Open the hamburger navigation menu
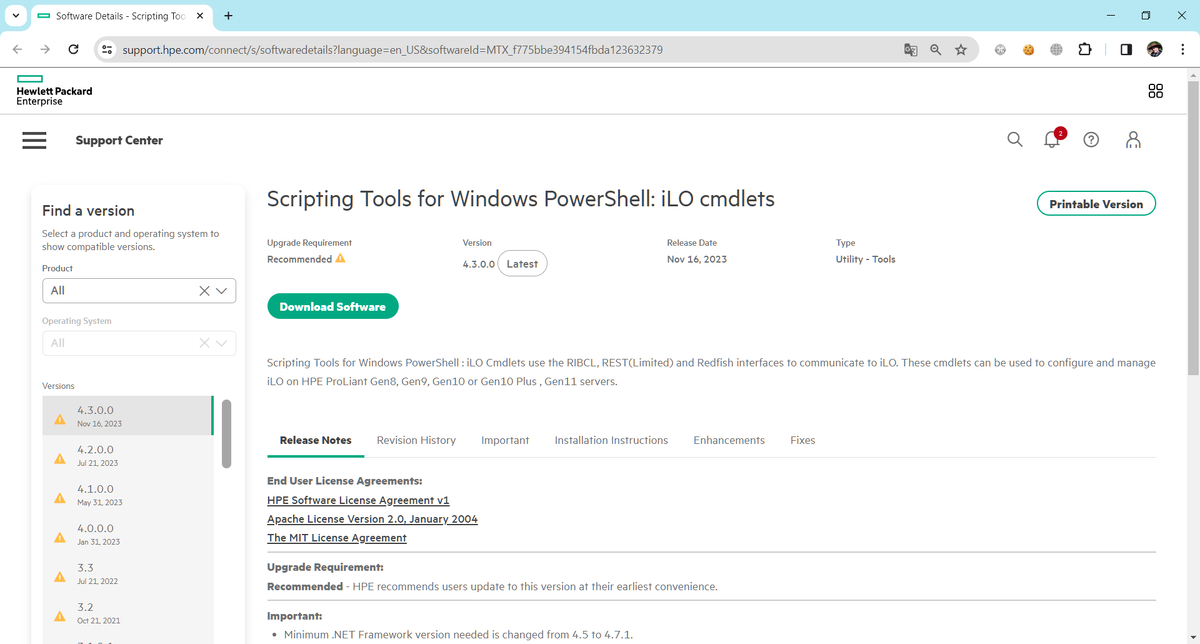Image resolution: width=1200 pixels, height=644 pixels. pos(34,141)
